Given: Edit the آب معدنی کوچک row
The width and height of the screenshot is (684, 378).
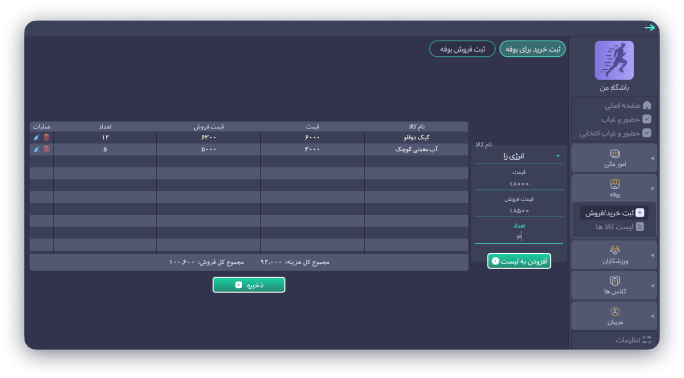Looking at the screenshot, I should click(37, 149).
